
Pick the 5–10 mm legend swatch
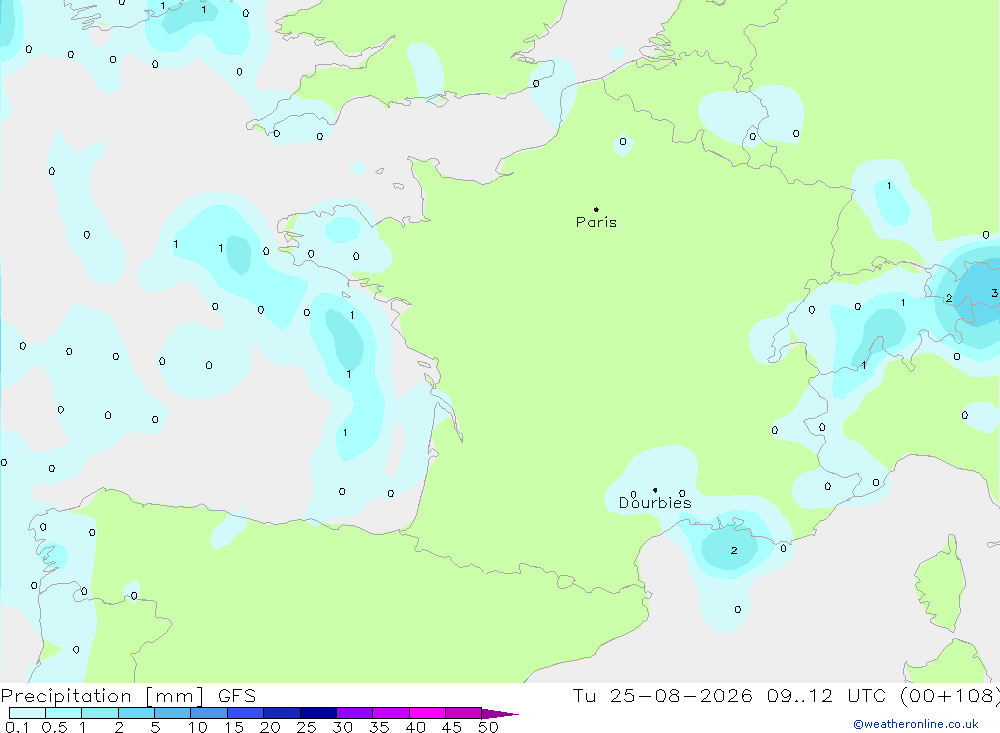[173, 713]
